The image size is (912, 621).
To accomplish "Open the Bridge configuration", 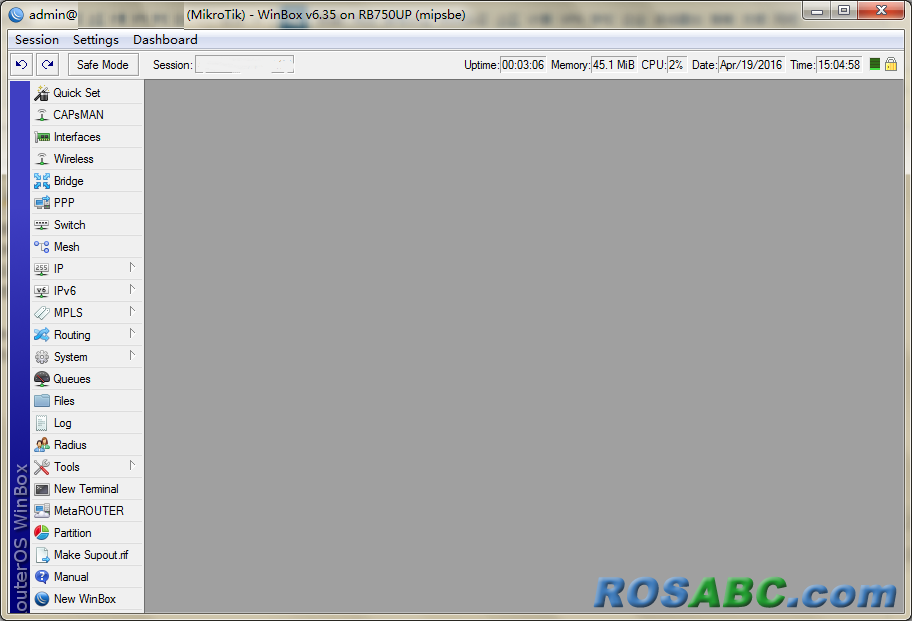I will pos(86,181).
